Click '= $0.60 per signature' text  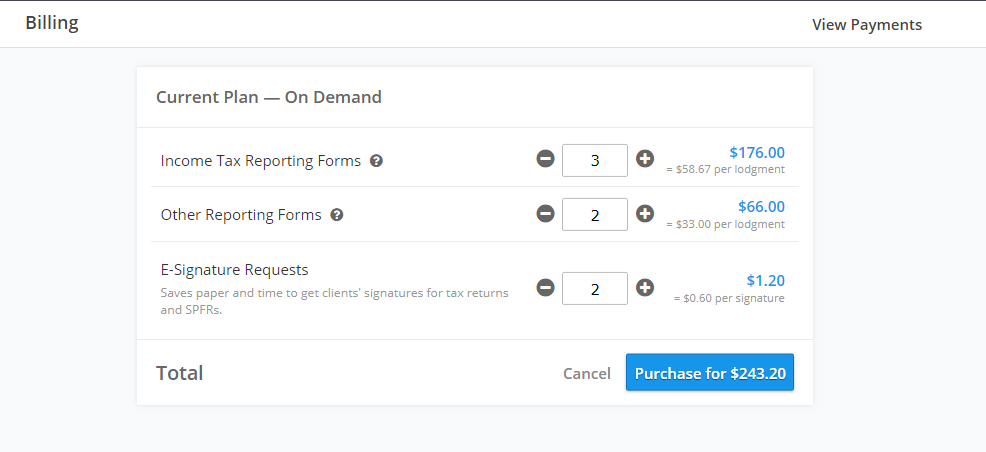coord(729,299)
